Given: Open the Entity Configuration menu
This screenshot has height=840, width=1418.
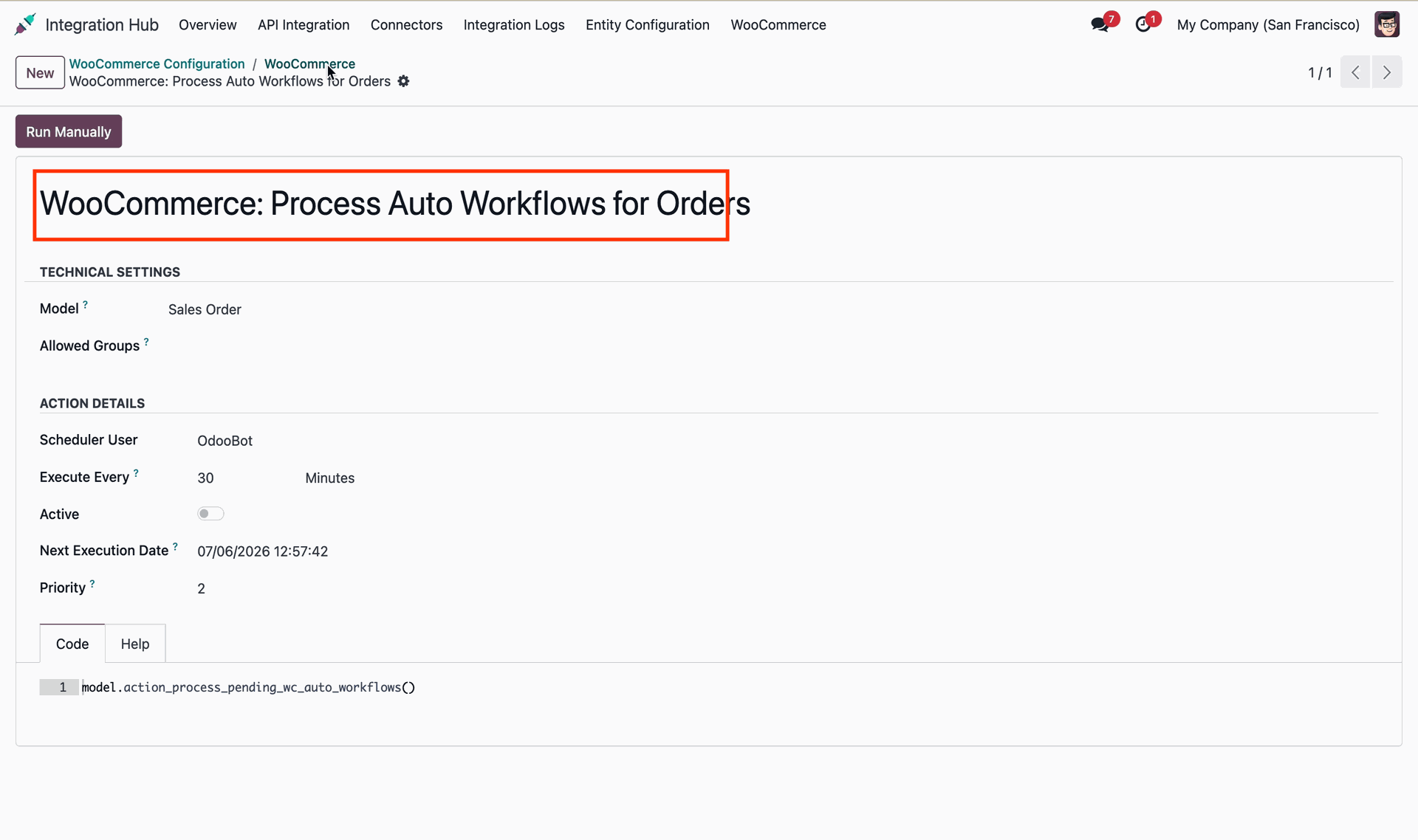Looking at the screenshot, I should tap(648, 24).
